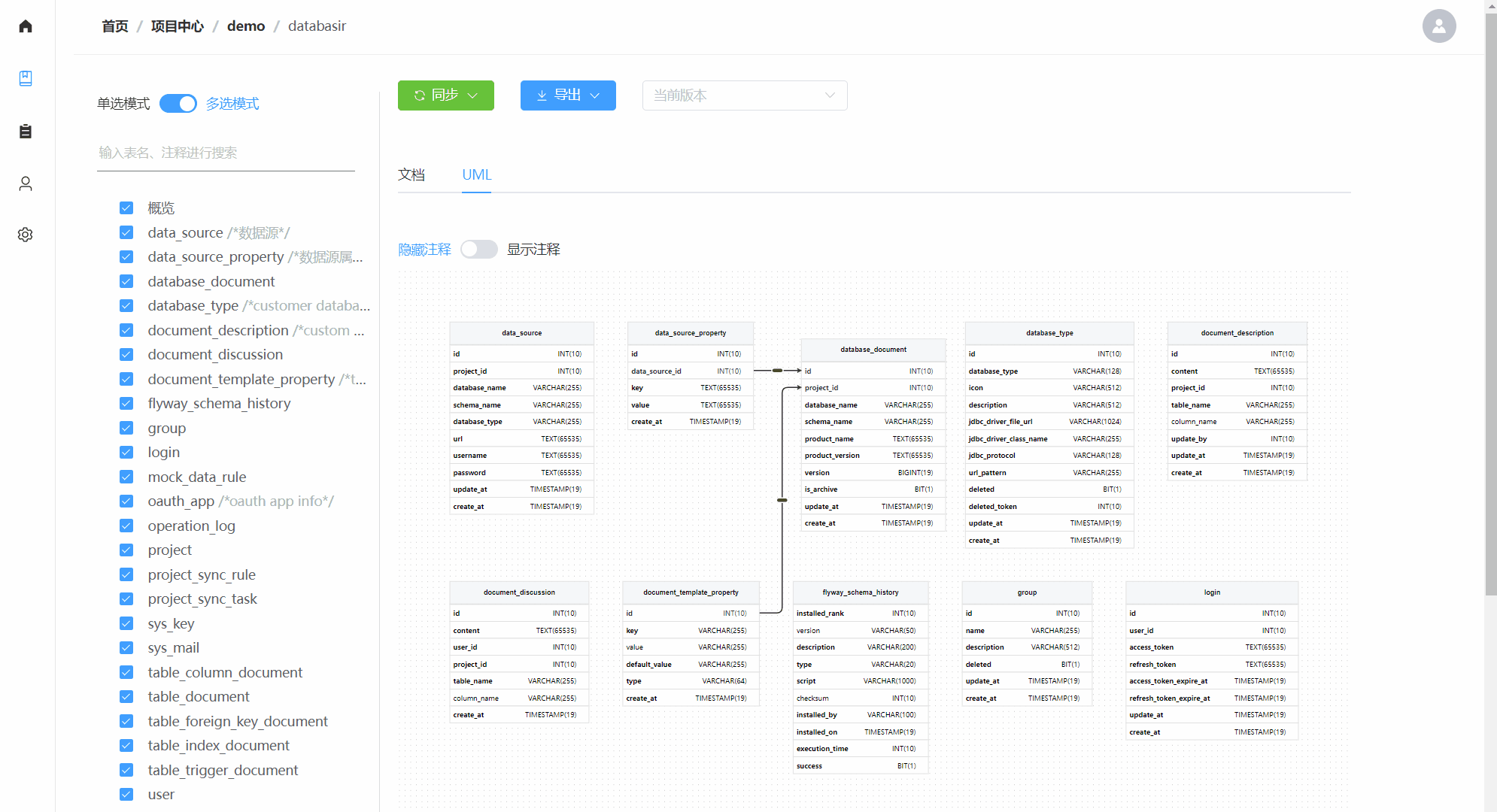The height and width of the screenshot is (812, 1497).
Task: Open the 当前版本 version dropdown
Action: click(744, 95)
